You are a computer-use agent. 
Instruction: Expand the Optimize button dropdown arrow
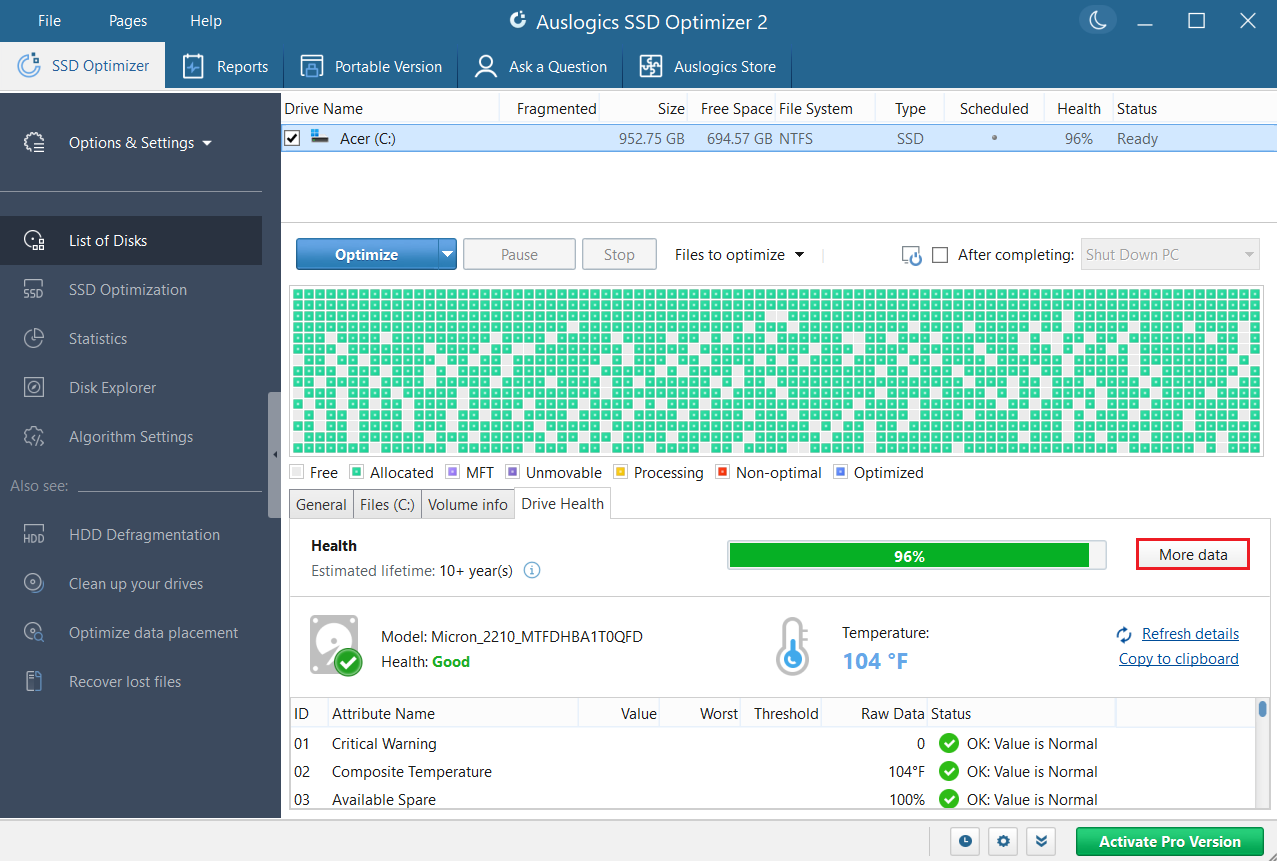447,255
